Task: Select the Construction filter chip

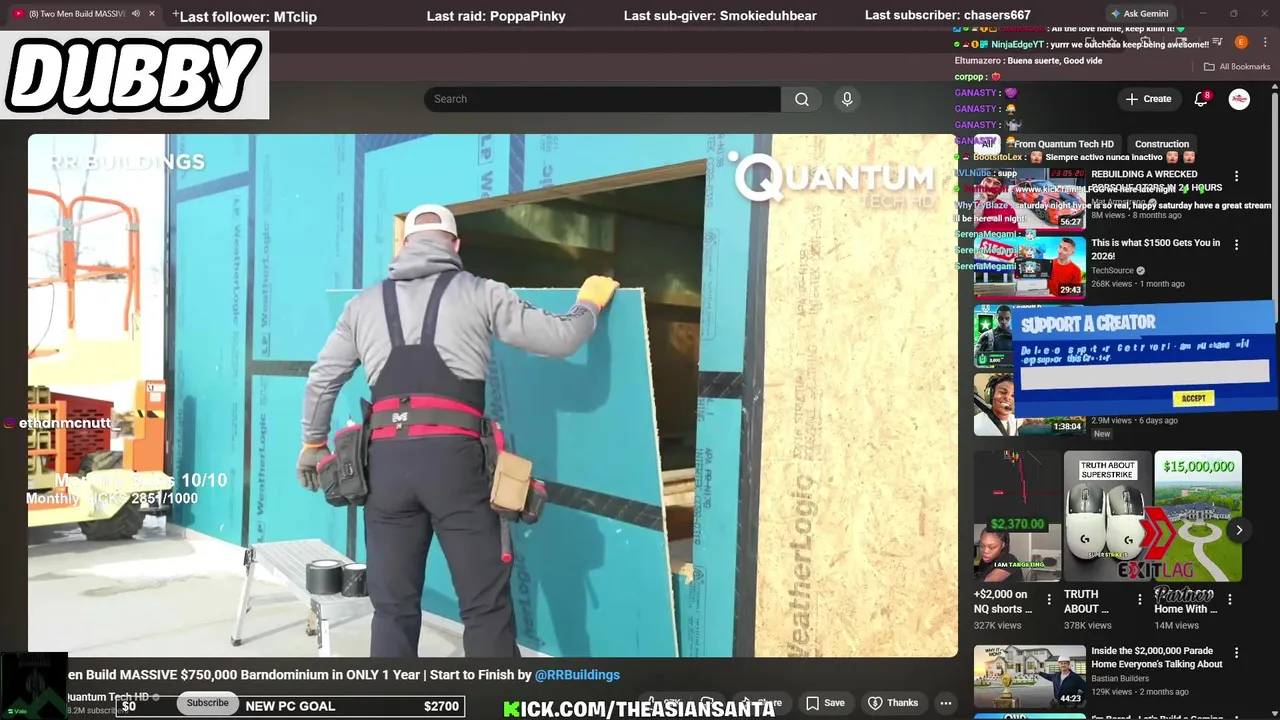Action: click(1162, 144)
